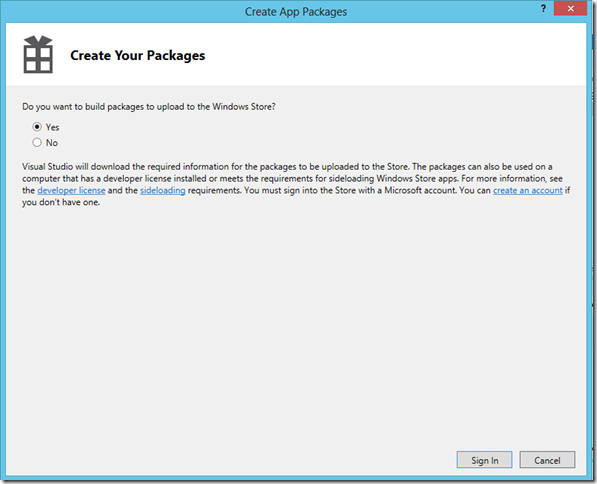597x484 pixels.
Task: Click the Create Your Packages heading
Action: (x=137, y=56)
